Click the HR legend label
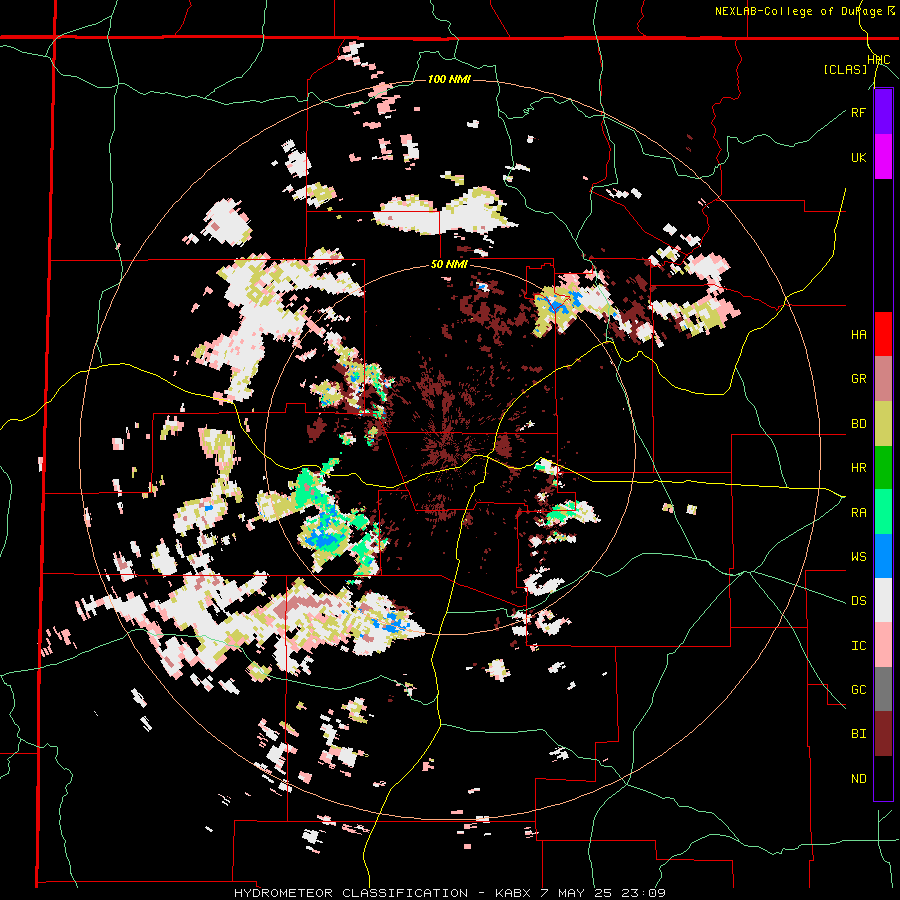The image size is (900, 900). [858, 468]
